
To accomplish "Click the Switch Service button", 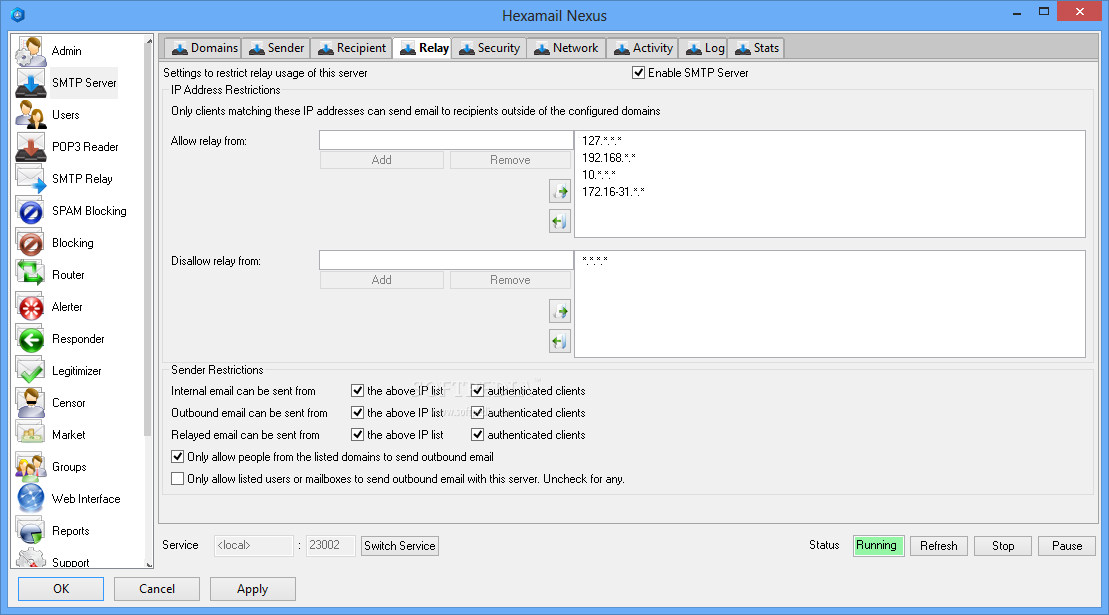I will pyautogui.click(x=400, y=546).
